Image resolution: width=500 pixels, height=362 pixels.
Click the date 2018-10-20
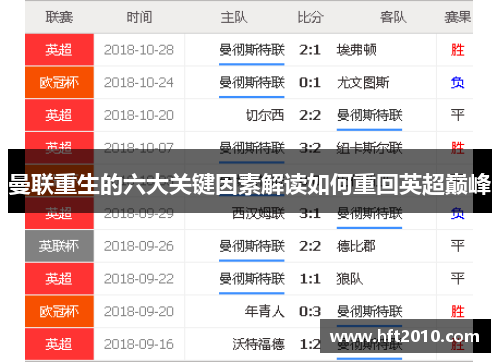139,115
